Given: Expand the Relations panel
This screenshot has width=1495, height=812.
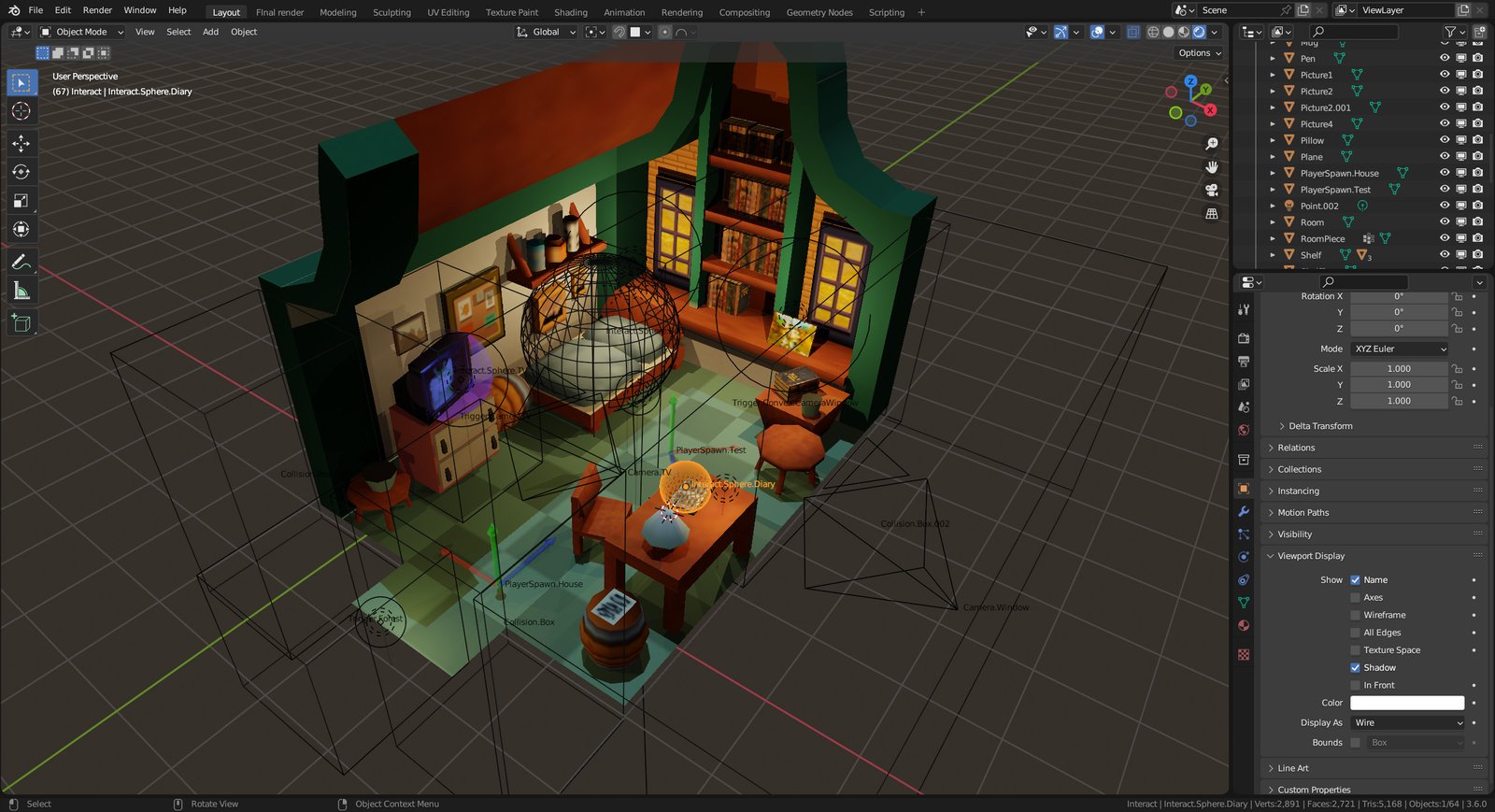Looking at the screenshot, I should (x=1296, y=448).
